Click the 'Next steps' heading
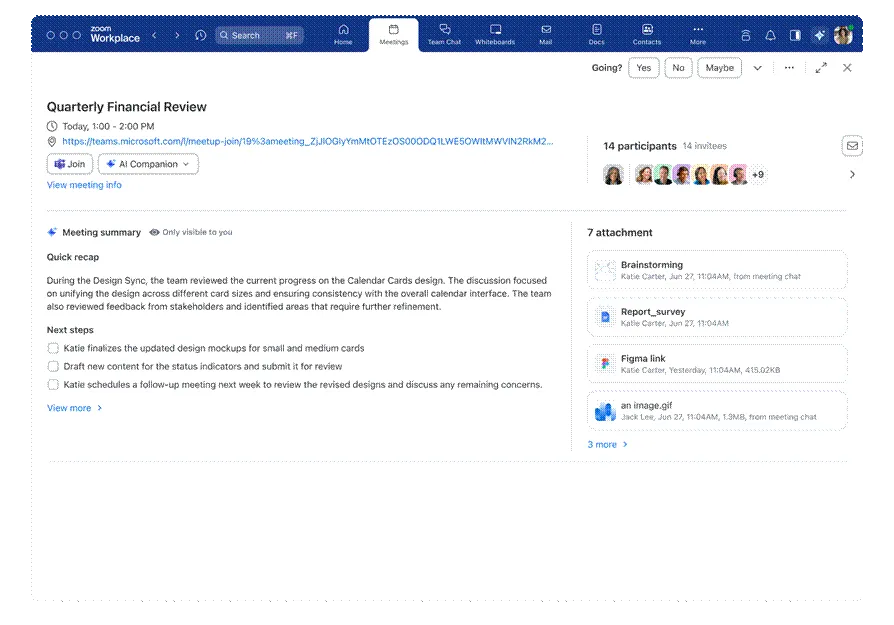Screen dimensions: 894x625 point(70,330)
